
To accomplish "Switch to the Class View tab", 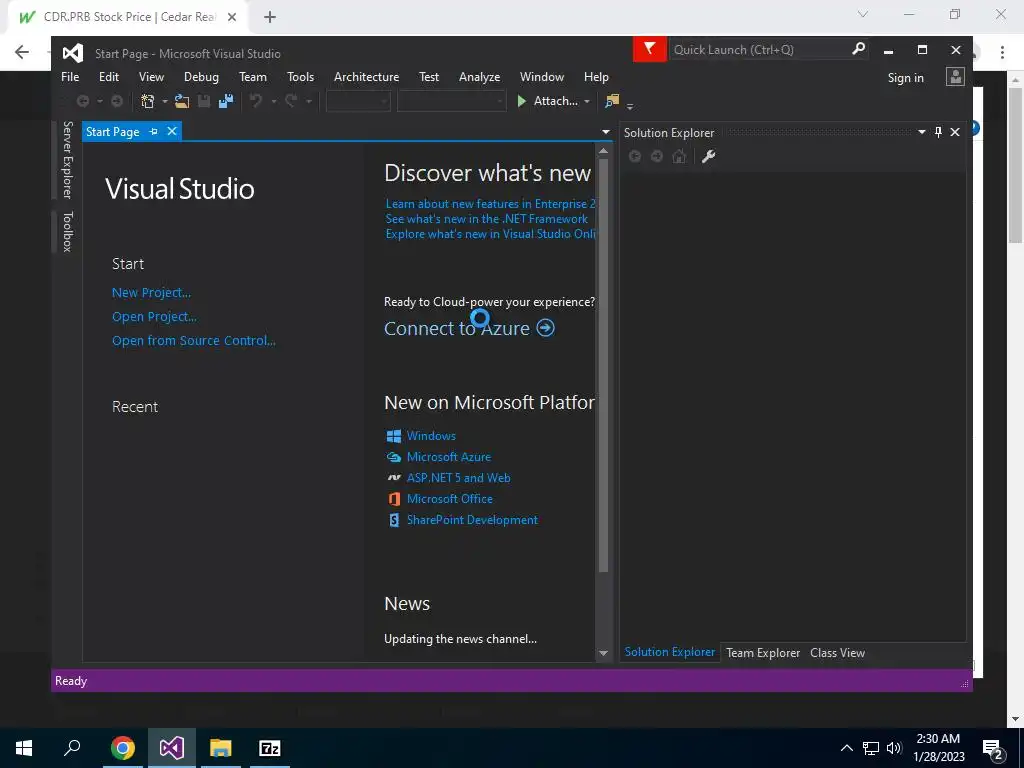I will [837, 652].
